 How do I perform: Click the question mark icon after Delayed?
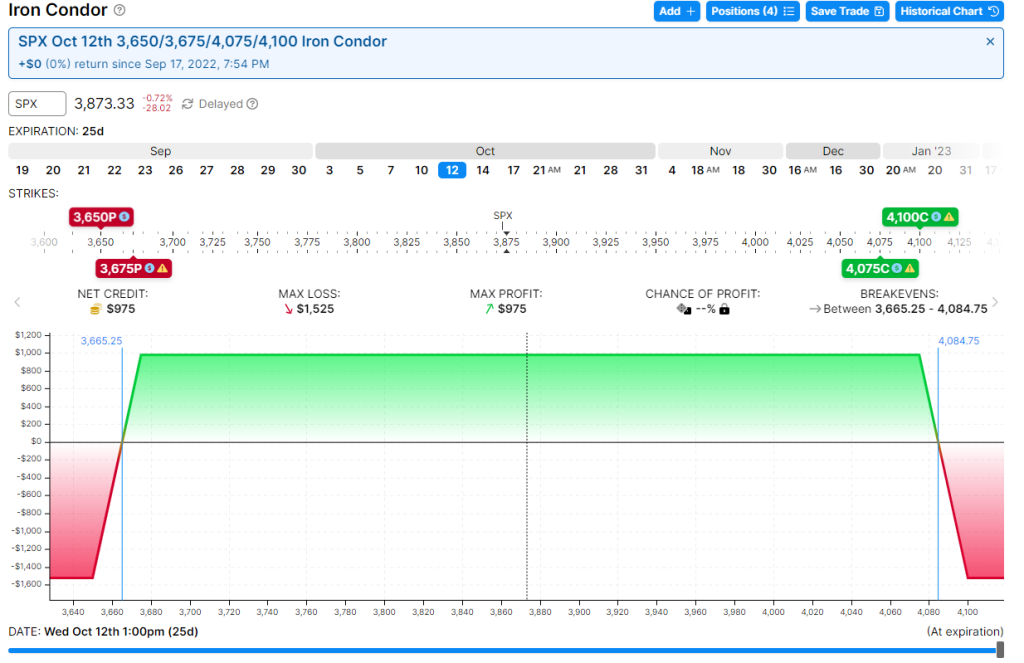pos(250,104)
